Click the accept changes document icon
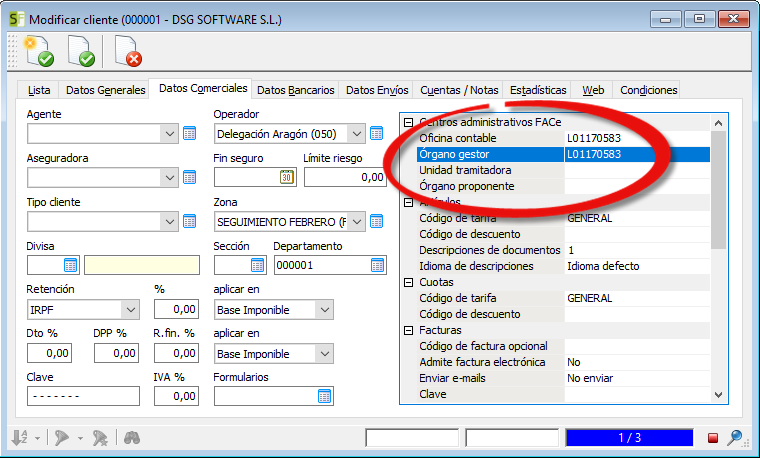Image resolution: width=760 pixels, height=458 pixels. click(x=81, y=51)
